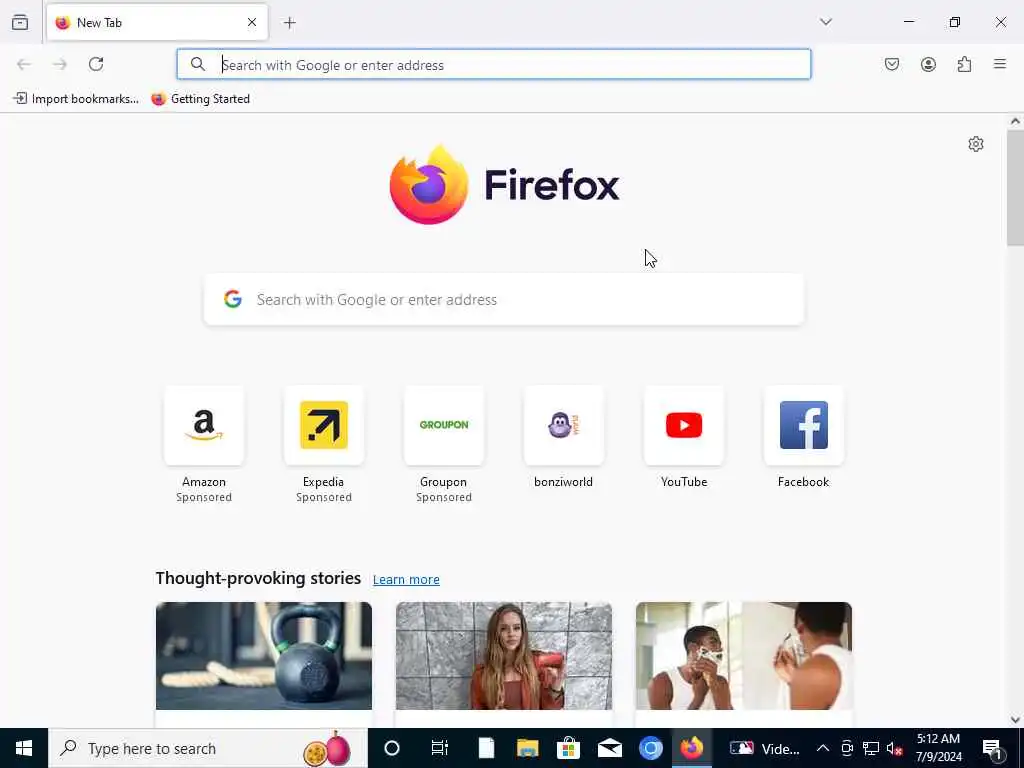
Task: Go back one page
Action: pos(24,64)
